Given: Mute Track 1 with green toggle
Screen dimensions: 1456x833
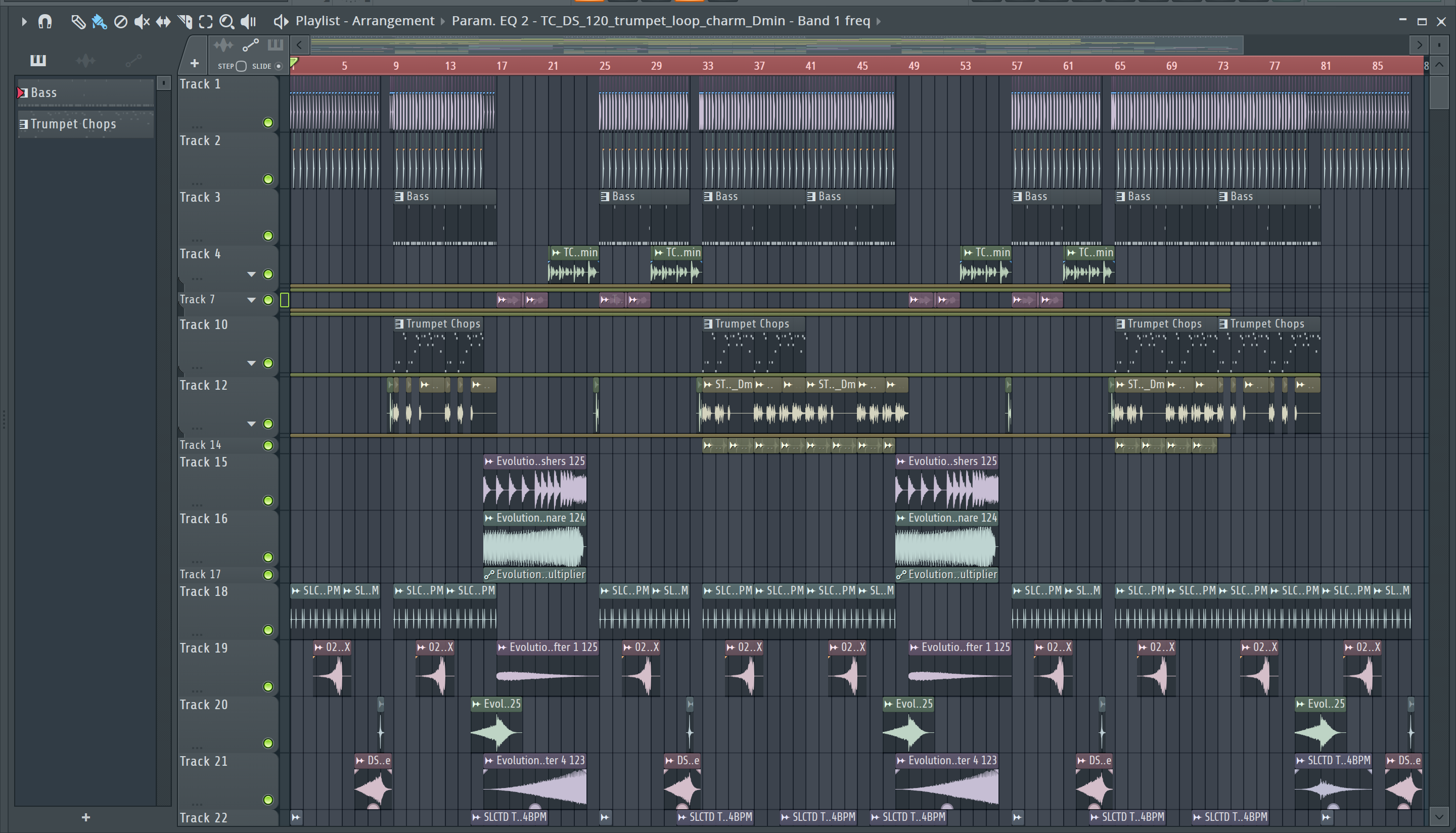Looking at the screenshot, I should (268, 122).
